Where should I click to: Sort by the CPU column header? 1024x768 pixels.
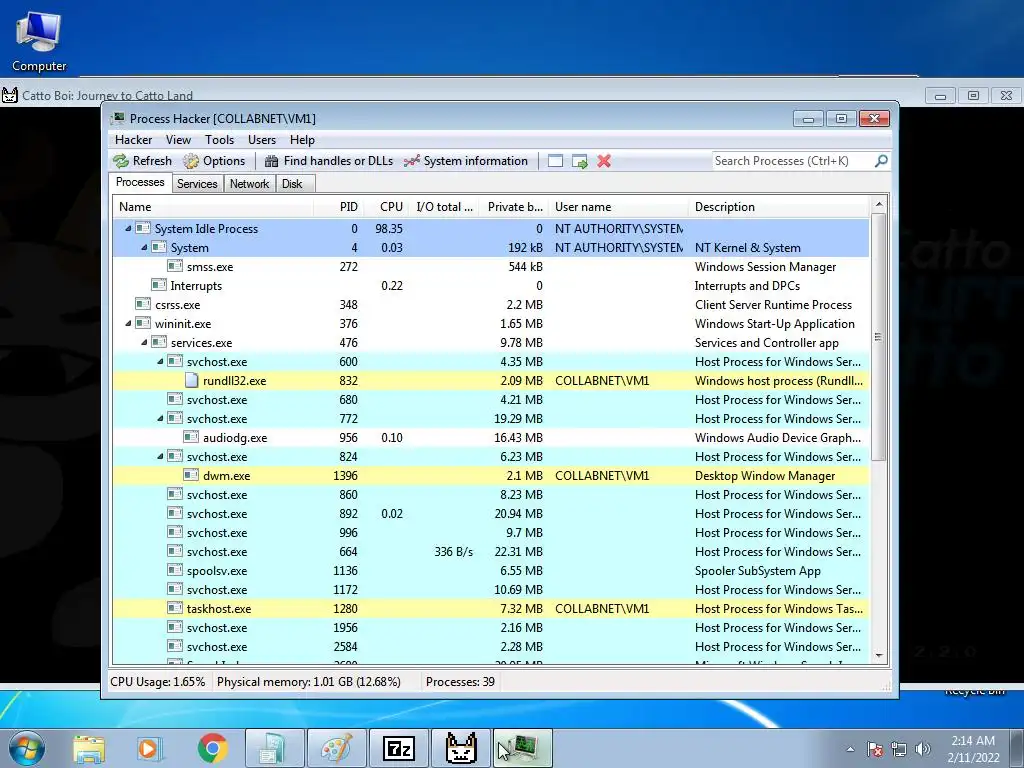(386, 207)
